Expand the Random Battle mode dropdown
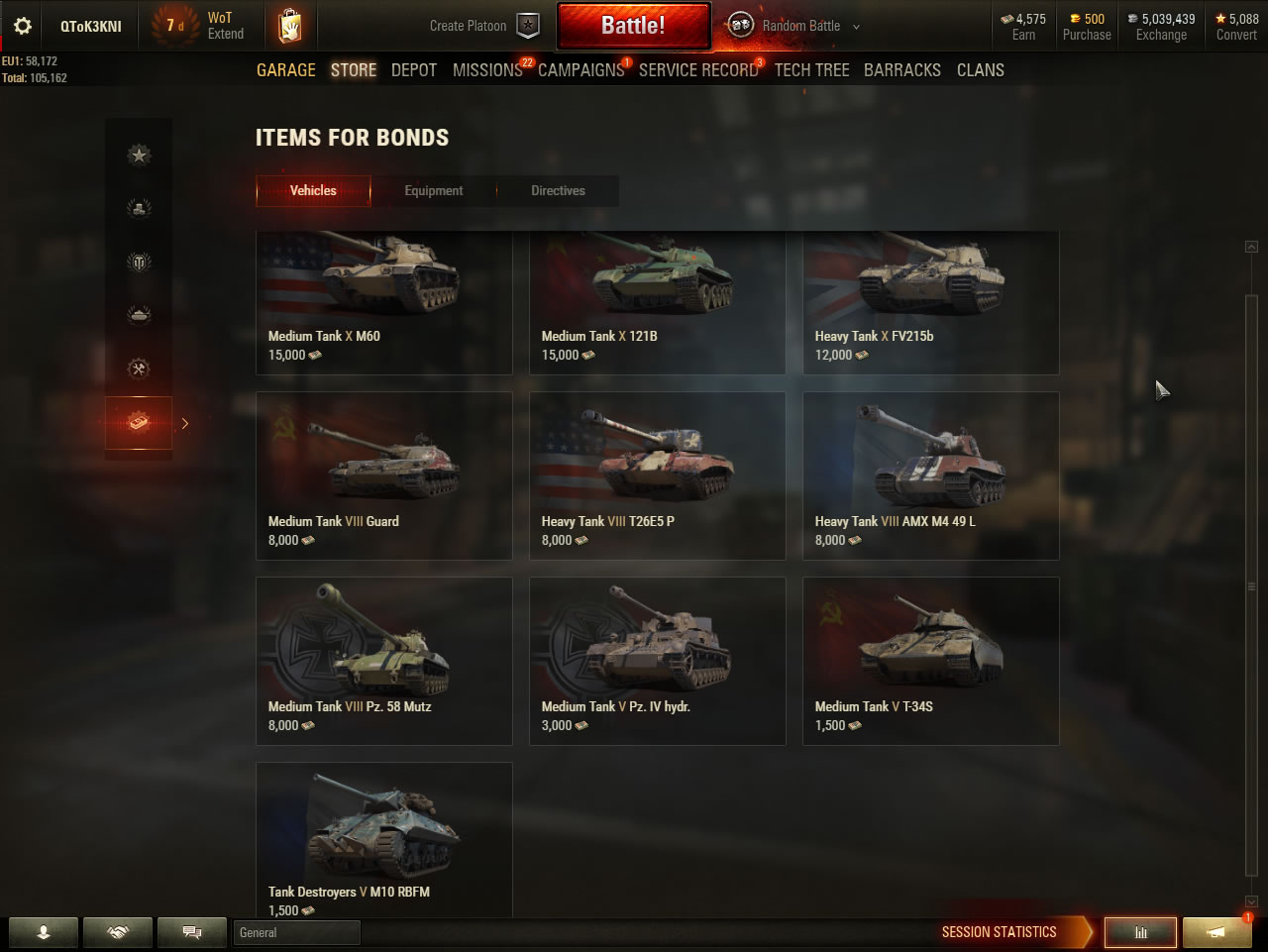This screenshot has width=1268, height=952. [x=856, y=27]
